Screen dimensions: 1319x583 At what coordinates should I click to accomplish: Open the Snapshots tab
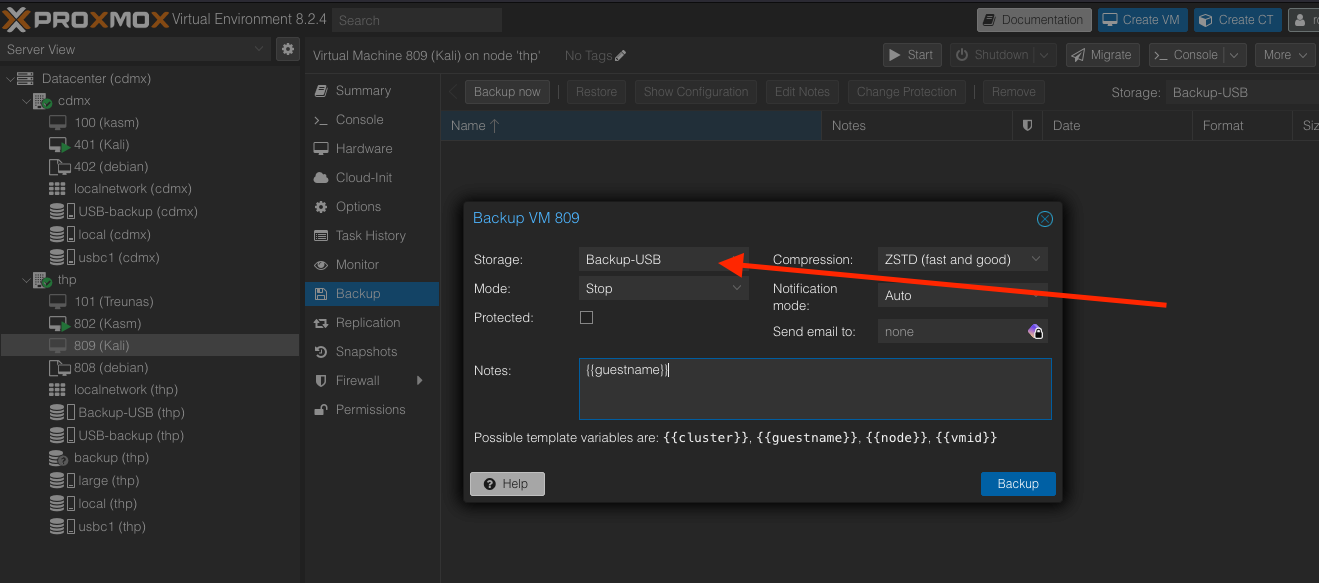(x=366, y=352)
